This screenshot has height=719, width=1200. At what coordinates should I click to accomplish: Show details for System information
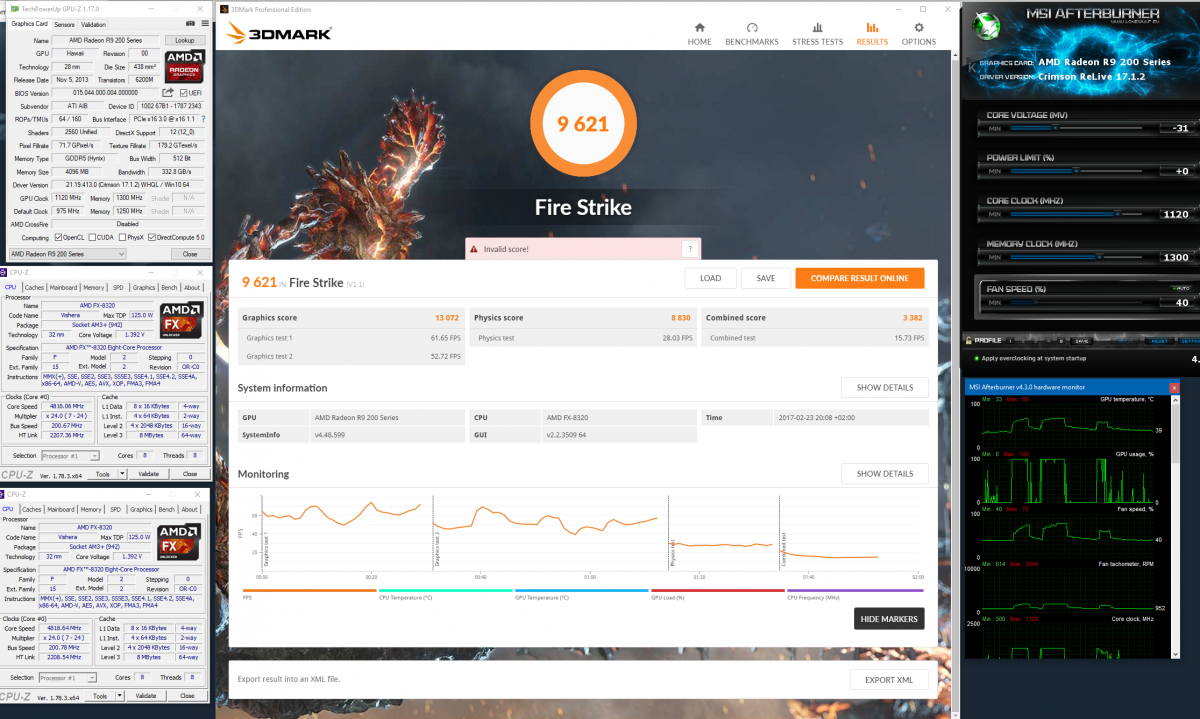[884, 387]
